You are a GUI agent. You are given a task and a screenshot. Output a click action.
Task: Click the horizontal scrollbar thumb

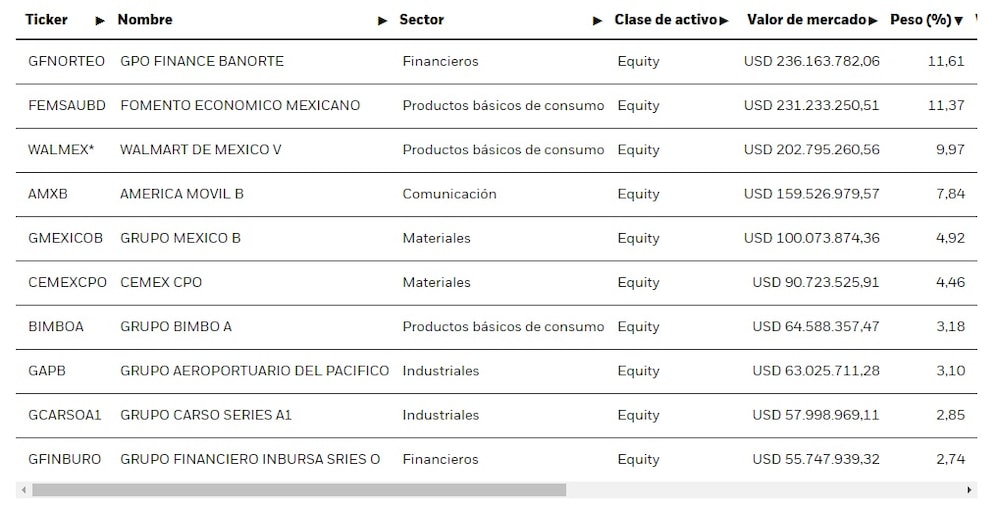pyautogui.click(x=298, y=490)
